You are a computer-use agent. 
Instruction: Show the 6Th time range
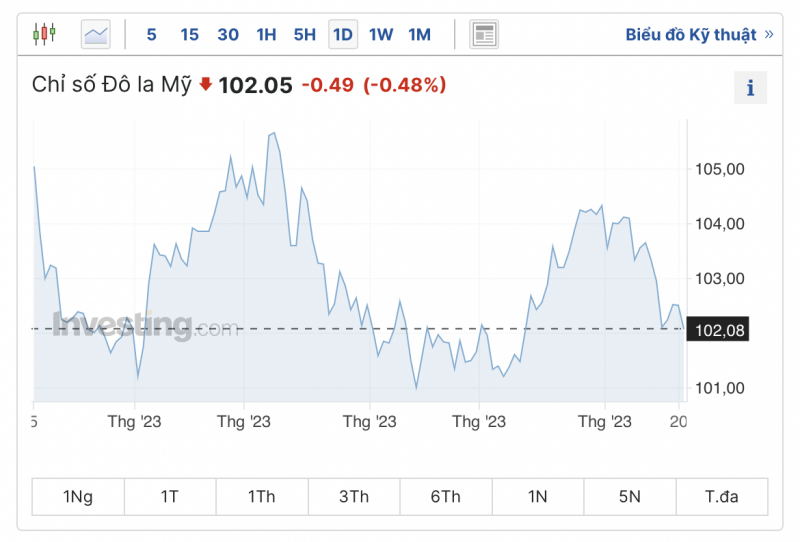point(446,497)
